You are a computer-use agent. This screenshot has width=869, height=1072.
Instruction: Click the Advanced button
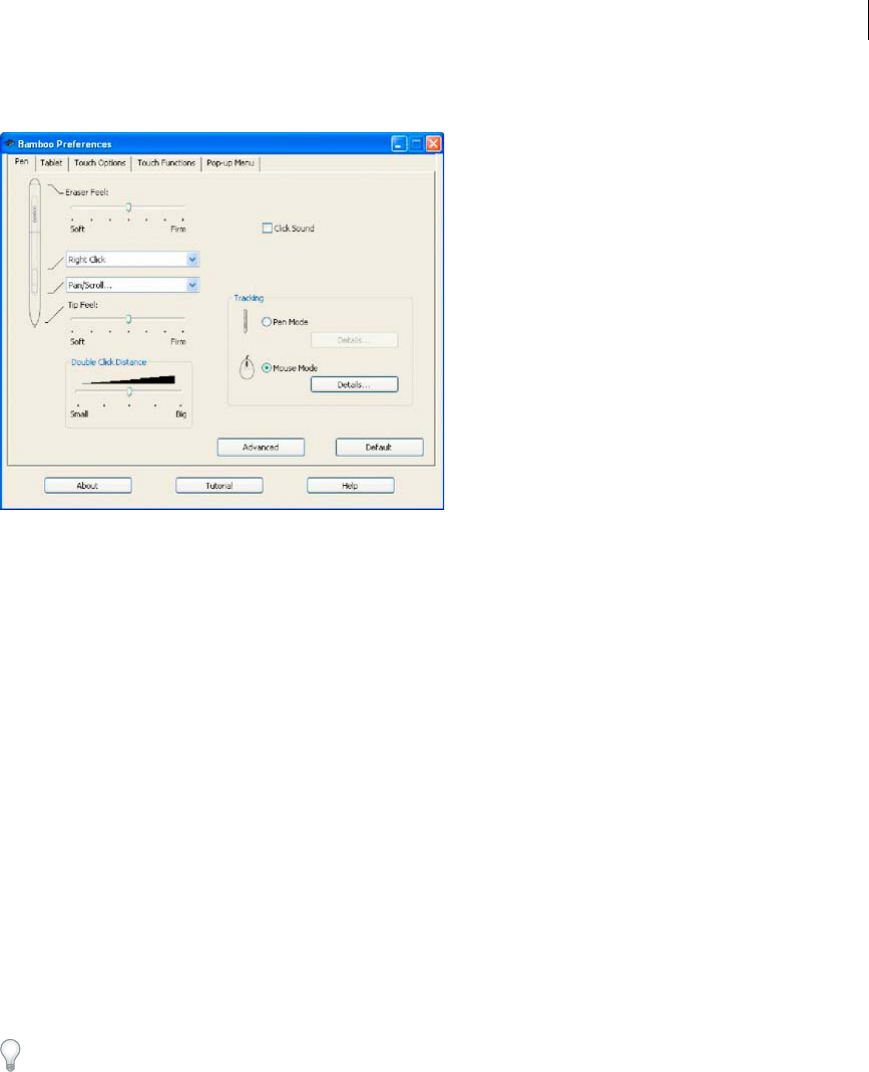click(260, 447)
